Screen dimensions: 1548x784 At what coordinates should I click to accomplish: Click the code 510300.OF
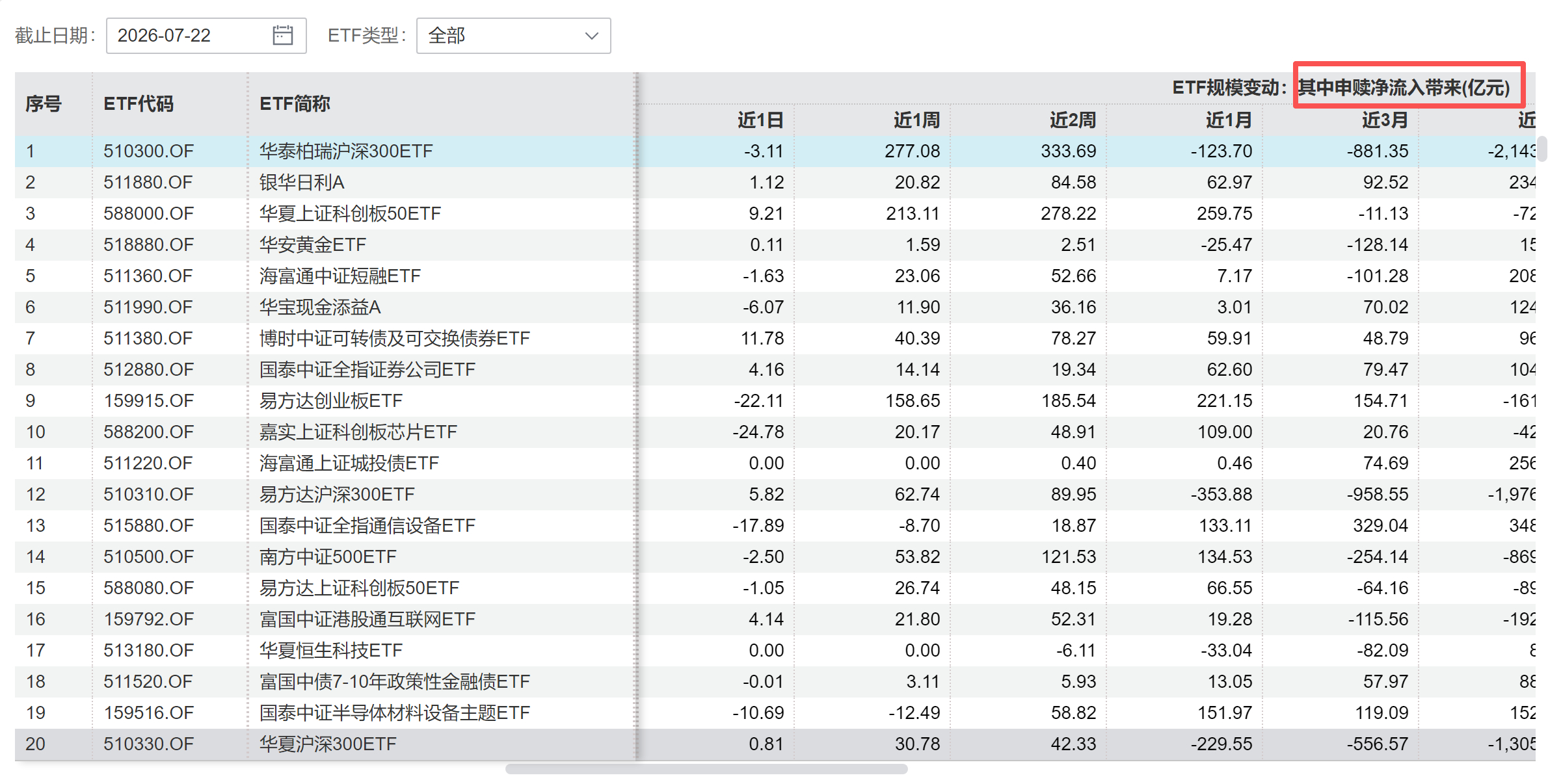coord(148,151)
